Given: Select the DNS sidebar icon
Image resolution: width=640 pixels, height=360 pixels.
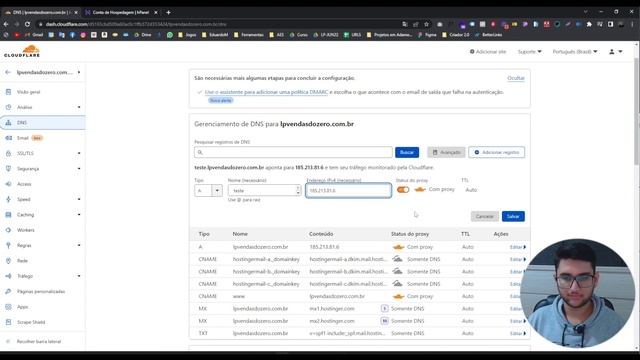Looking at the screenshot, I should [9, 122].
